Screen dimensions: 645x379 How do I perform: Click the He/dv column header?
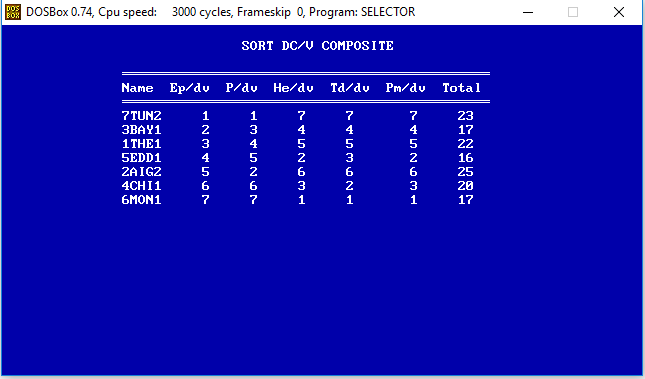tap(293, 88)
